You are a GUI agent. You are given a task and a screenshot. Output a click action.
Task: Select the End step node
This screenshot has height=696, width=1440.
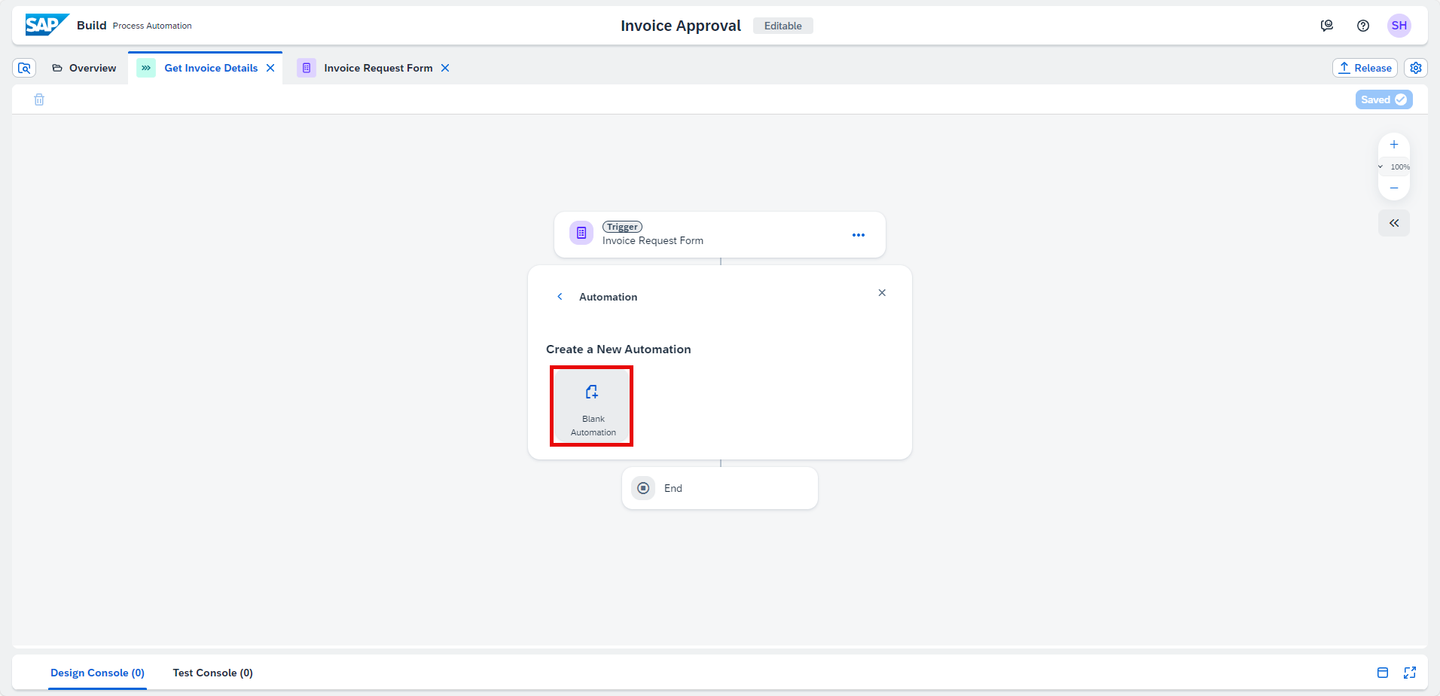[x=720, y=488]
